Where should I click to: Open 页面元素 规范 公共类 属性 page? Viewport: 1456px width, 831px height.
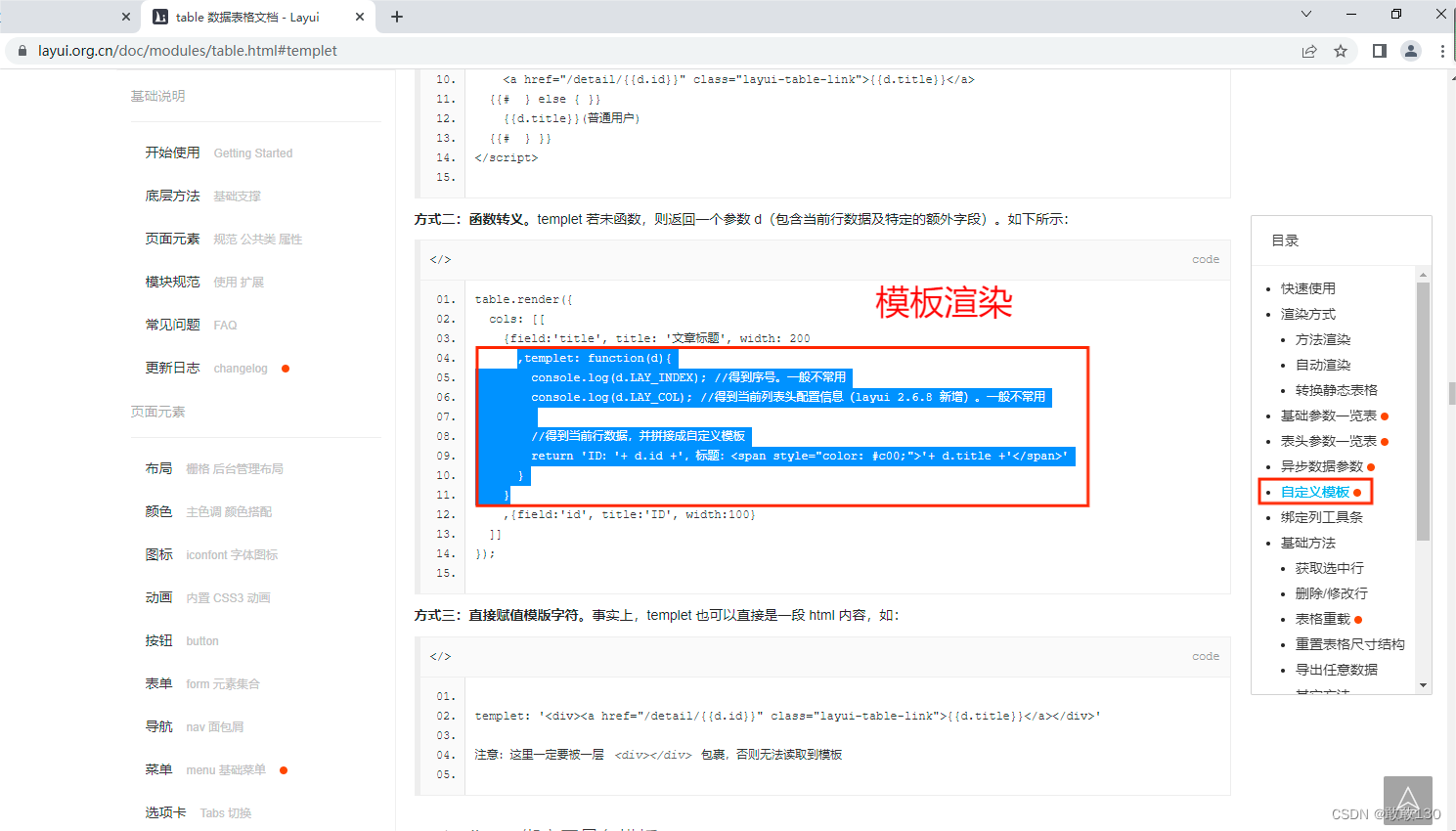(x=224, y=239)
